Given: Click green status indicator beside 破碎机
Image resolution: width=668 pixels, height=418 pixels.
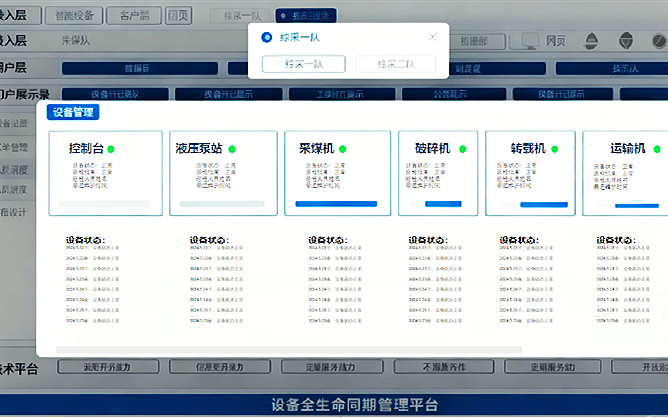Looking at the screenshot, I should click(461, 148).
